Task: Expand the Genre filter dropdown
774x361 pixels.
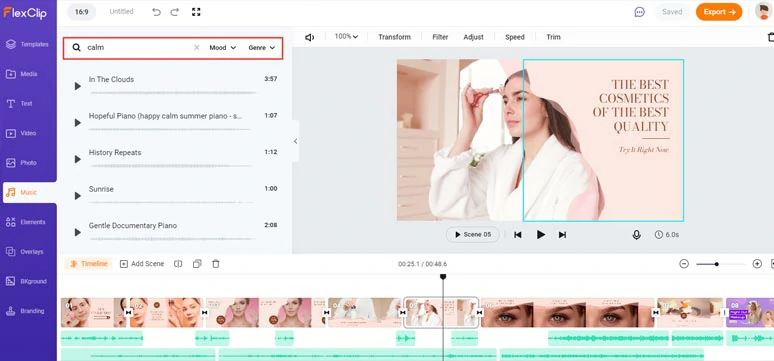Action: [x=262, y=48]
